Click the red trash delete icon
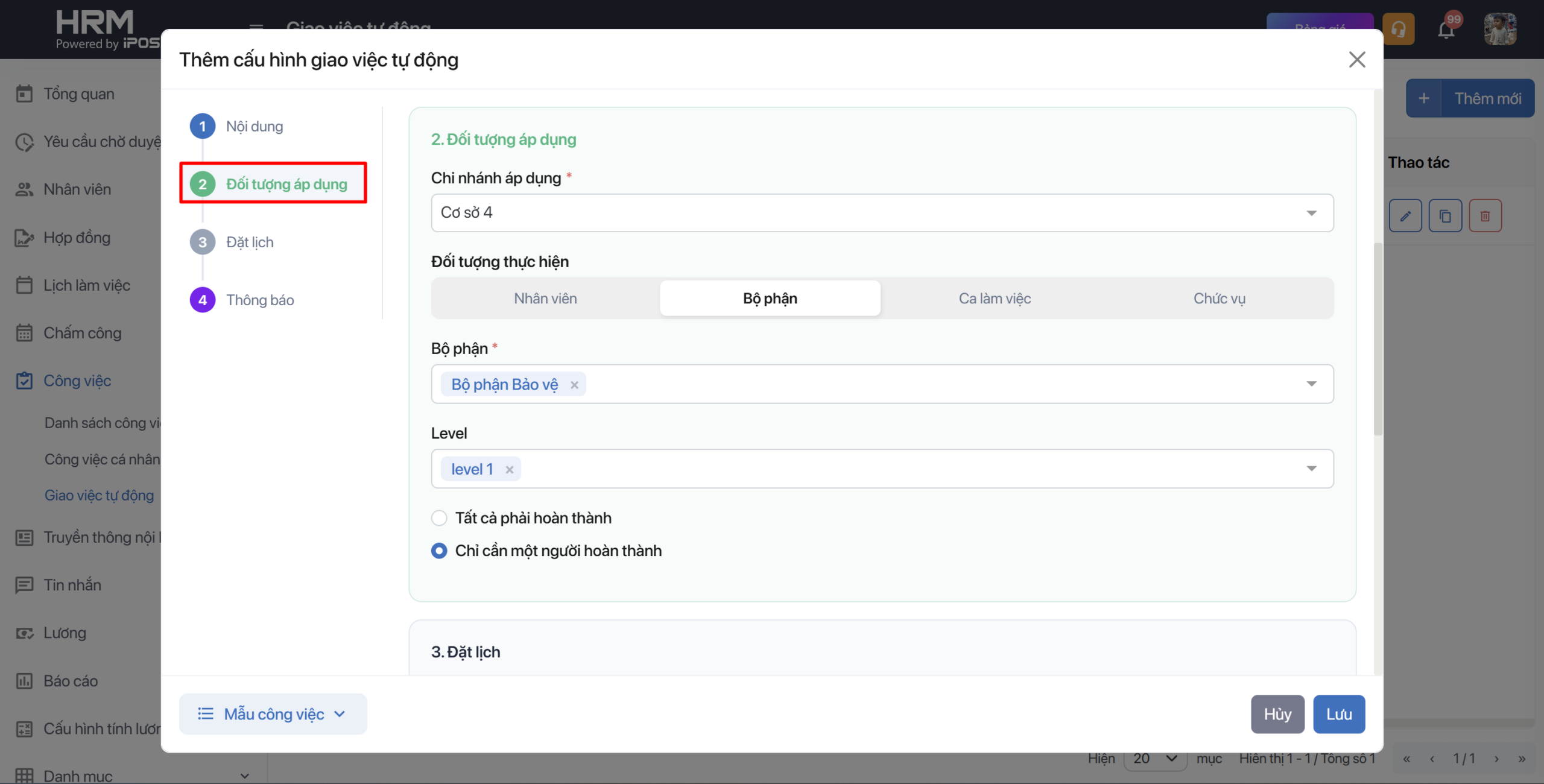 1485,216
